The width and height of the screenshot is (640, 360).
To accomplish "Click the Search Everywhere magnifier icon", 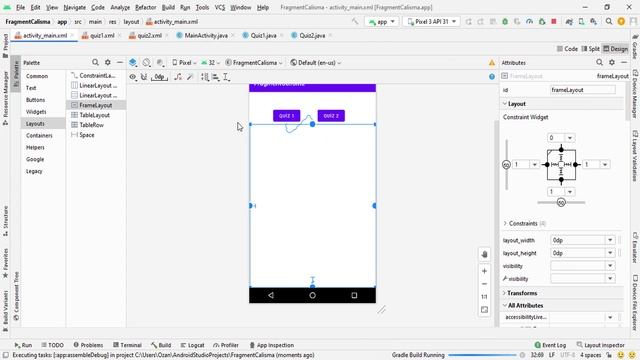I will pos(609,22).
